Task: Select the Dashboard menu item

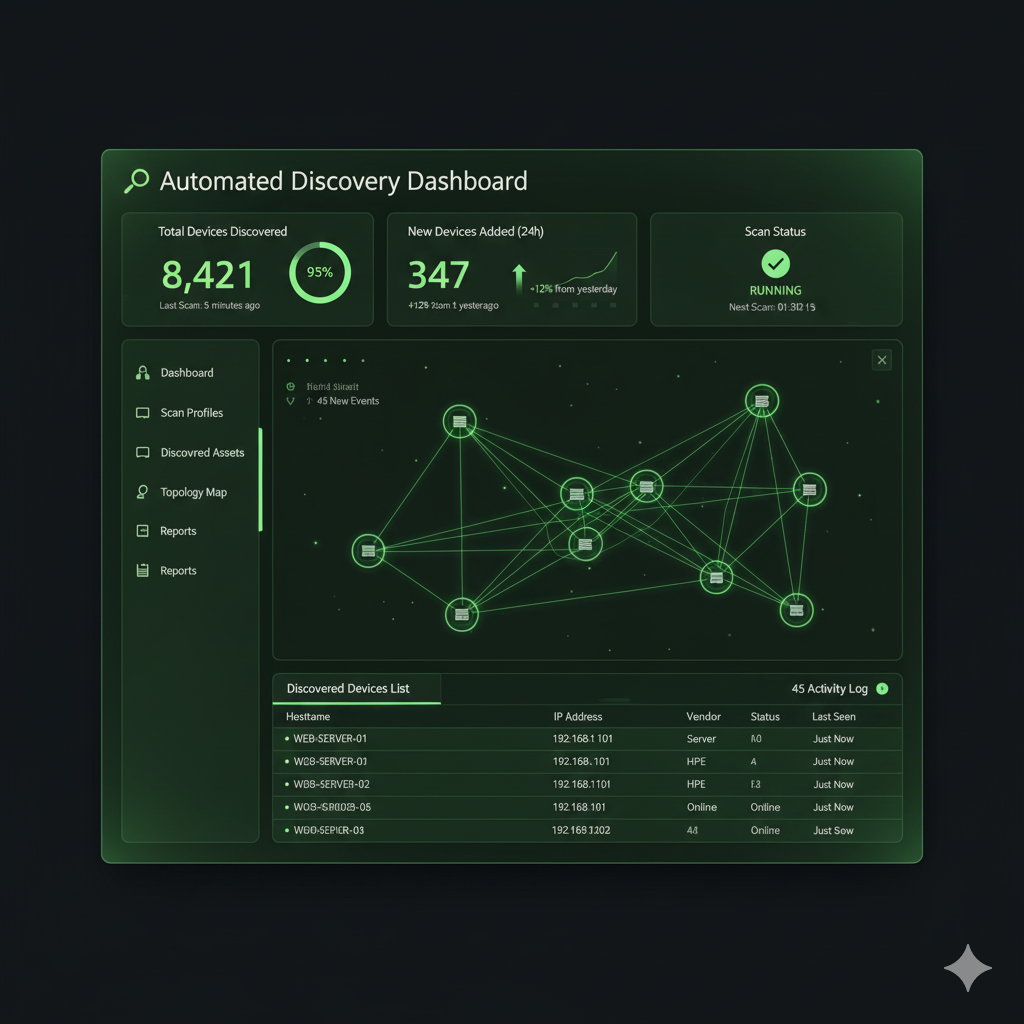Action: point(186,372)
